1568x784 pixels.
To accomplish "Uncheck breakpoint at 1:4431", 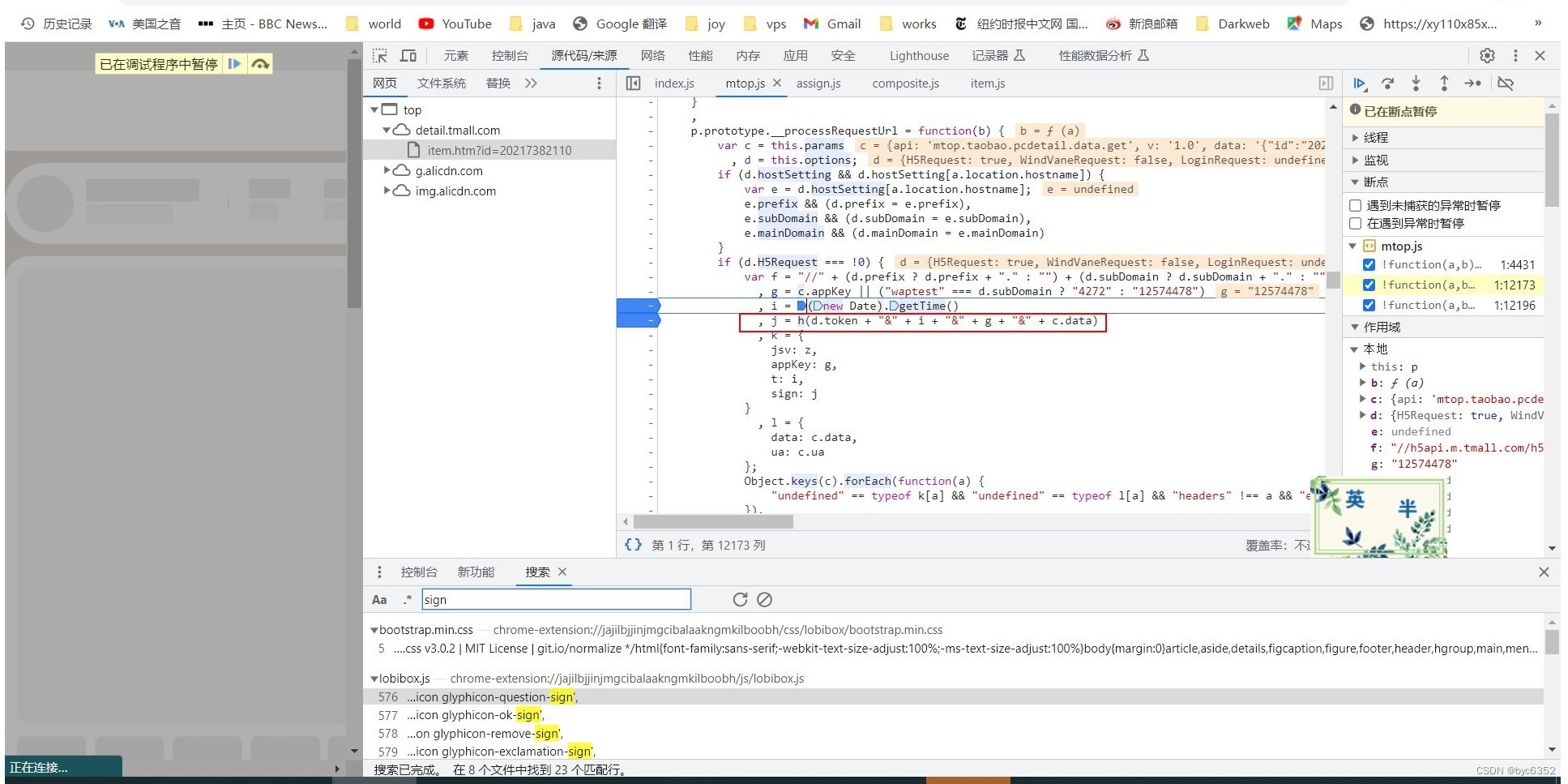I will [1369, 264].
